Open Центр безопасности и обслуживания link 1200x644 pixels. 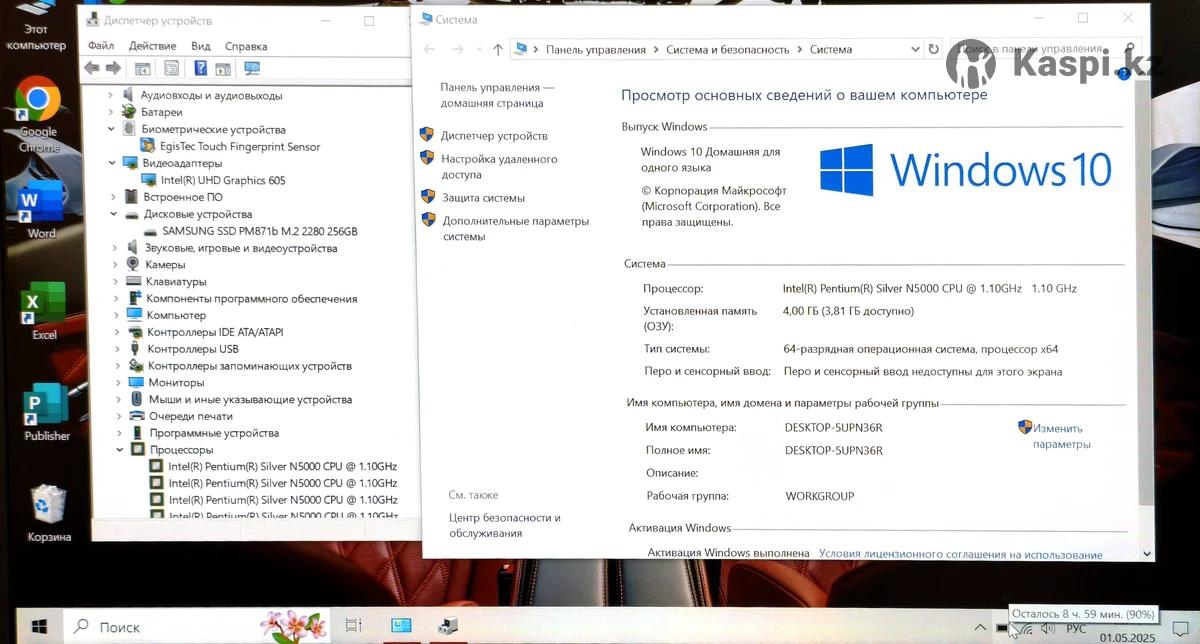point(505,525)
